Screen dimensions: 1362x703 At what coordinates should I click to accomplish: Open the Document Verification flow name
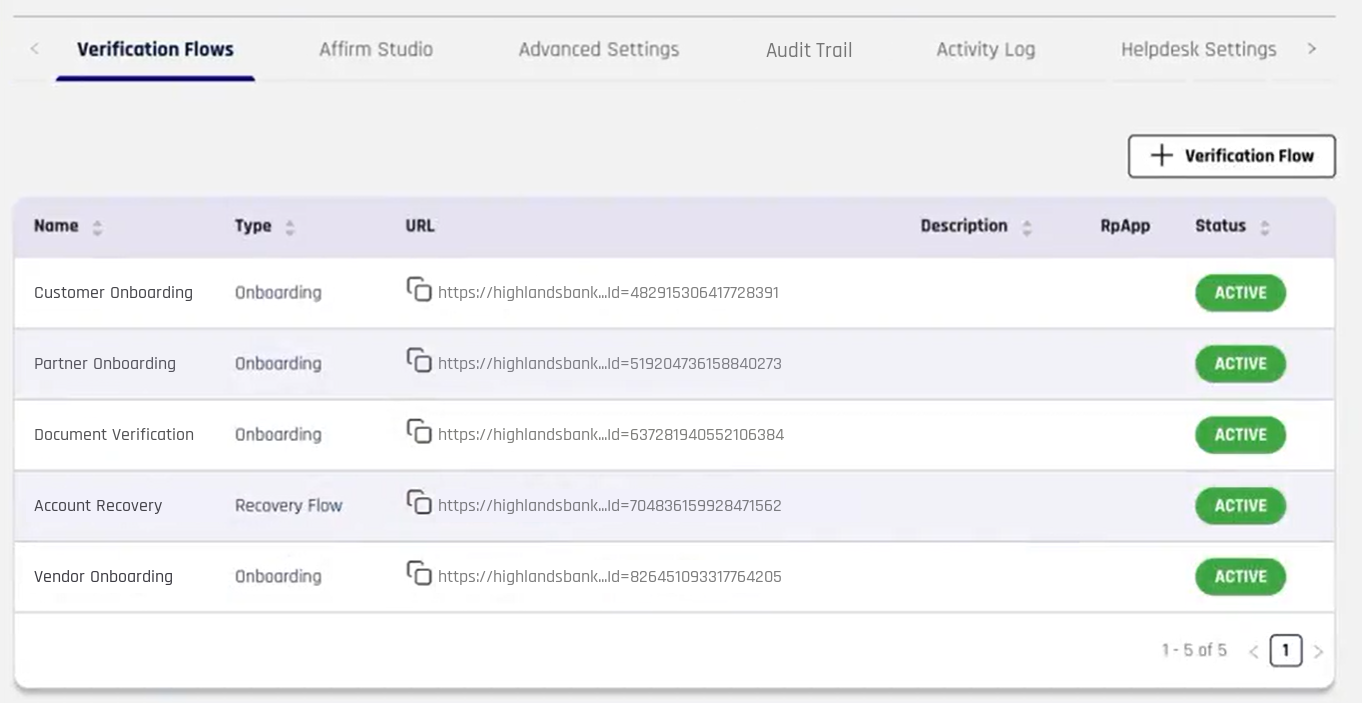114,435
